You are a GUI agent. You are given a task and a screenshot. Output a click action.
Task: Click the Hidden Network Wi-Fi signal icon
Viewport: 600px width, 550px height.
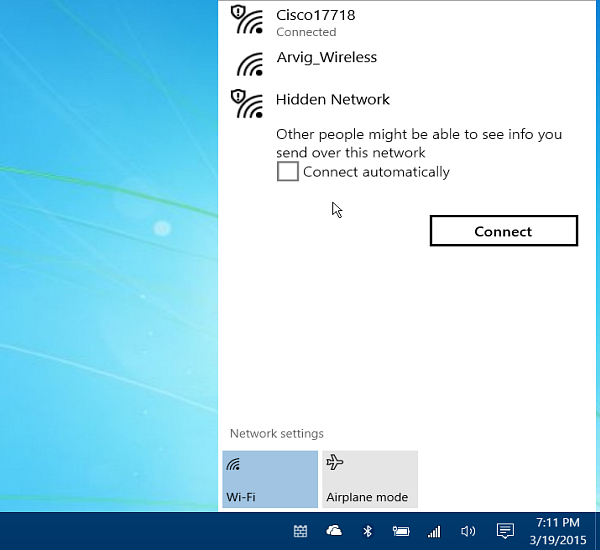[247, 104]
